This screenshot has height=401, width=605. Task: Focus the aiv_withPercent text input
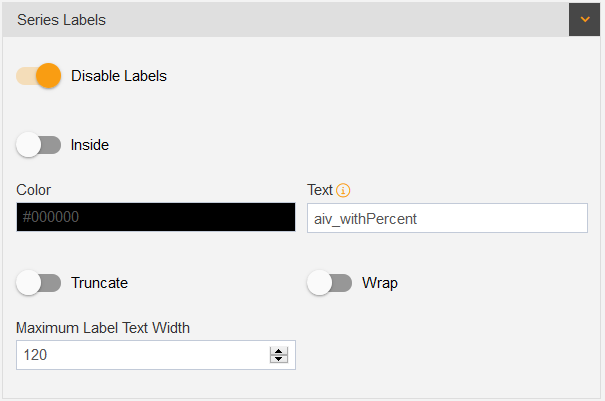click(x=448, y=218)
